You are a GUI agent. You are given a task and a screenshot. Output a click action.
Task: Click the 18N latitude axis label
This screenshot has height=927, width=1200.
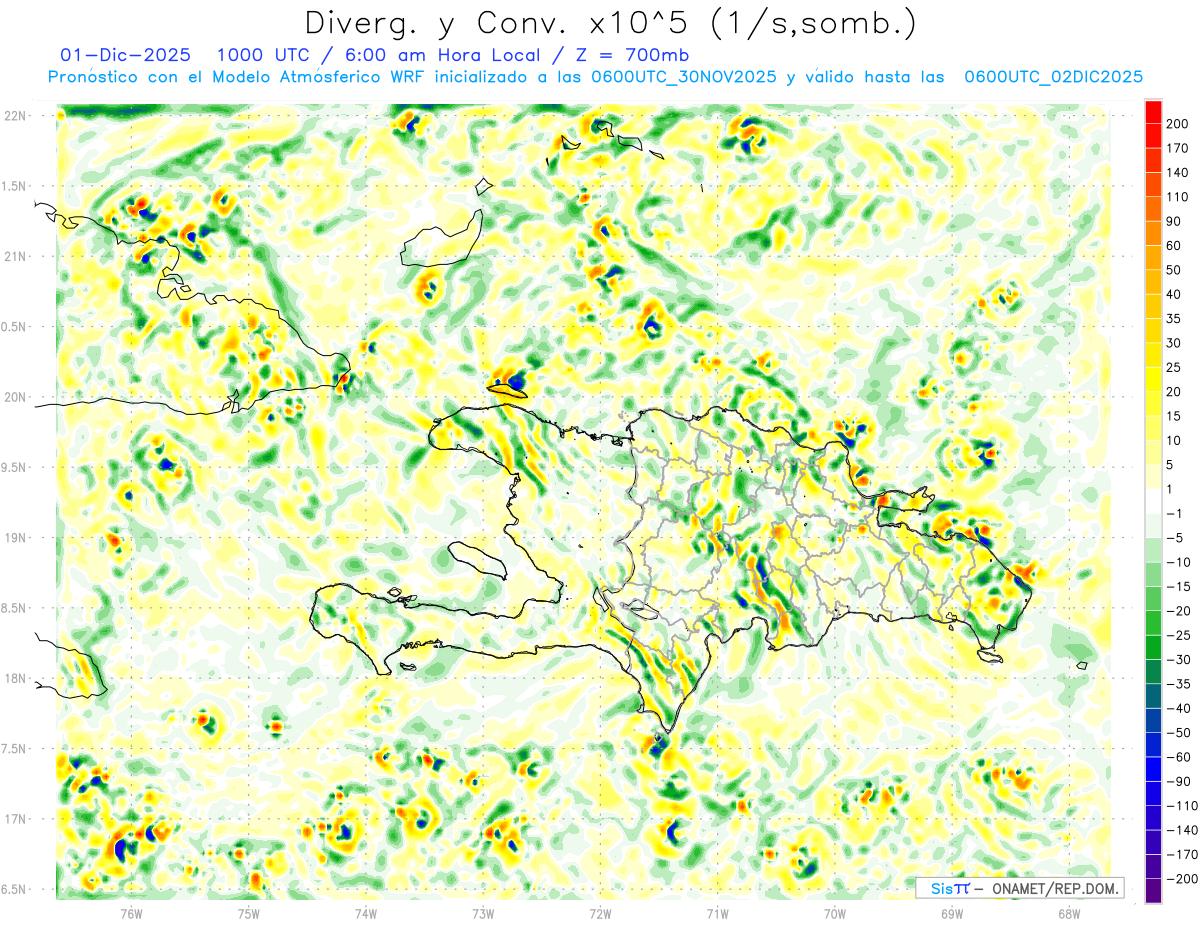[14, 678]
